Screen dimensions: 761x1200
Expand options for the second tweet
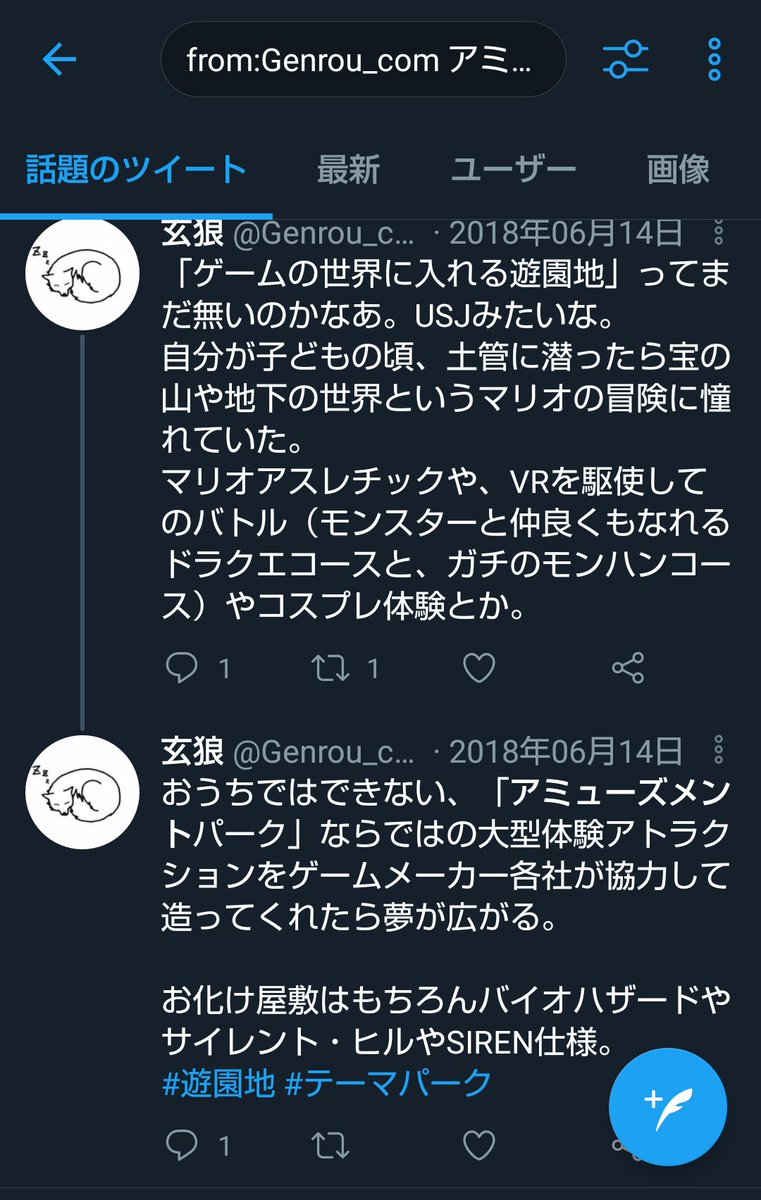(718, 751)
